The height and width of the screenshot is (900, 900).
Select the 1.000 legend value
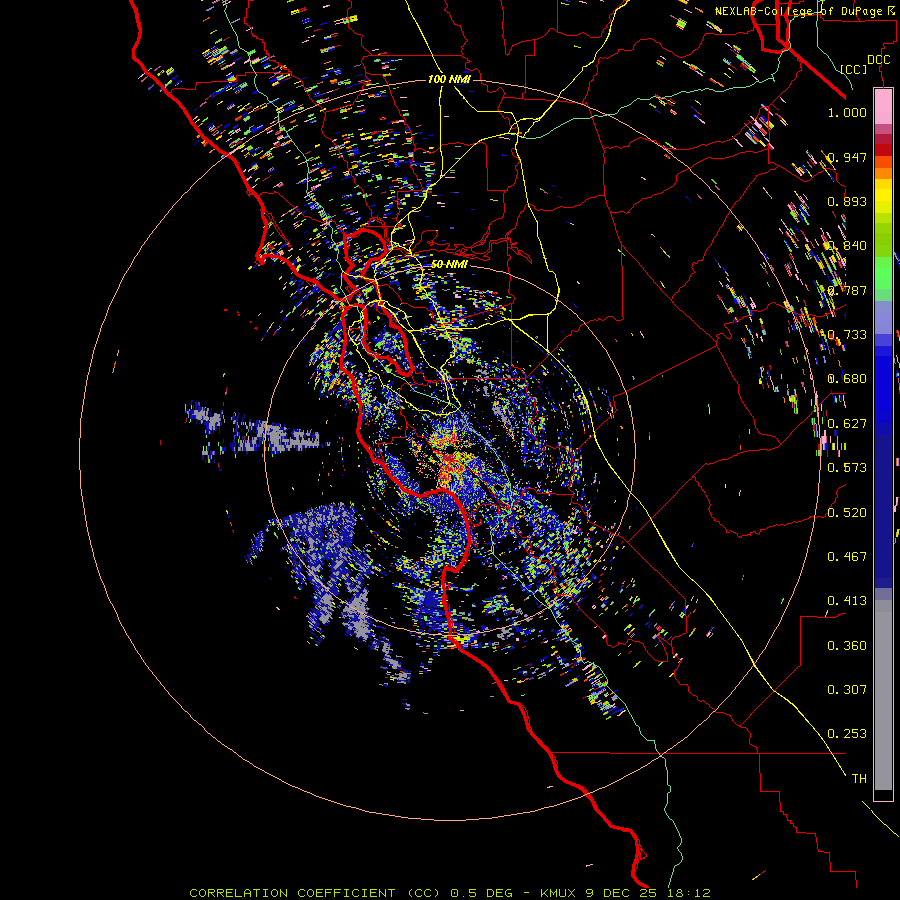point(847,113)
